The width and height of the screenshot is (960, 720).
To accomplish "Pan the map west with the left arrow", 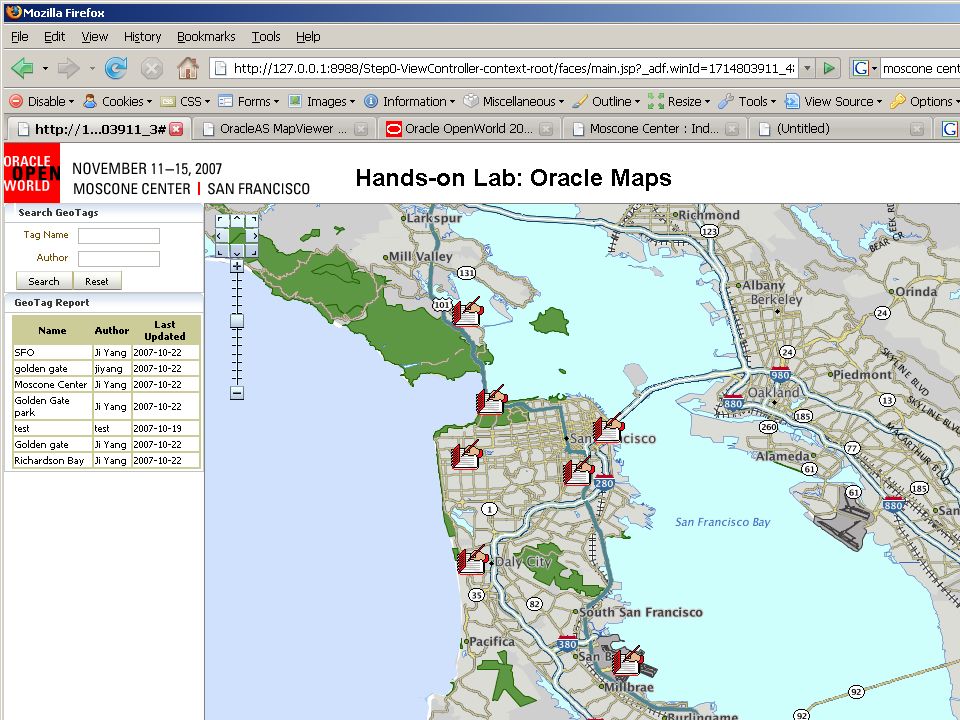I will tap(221, 235).
